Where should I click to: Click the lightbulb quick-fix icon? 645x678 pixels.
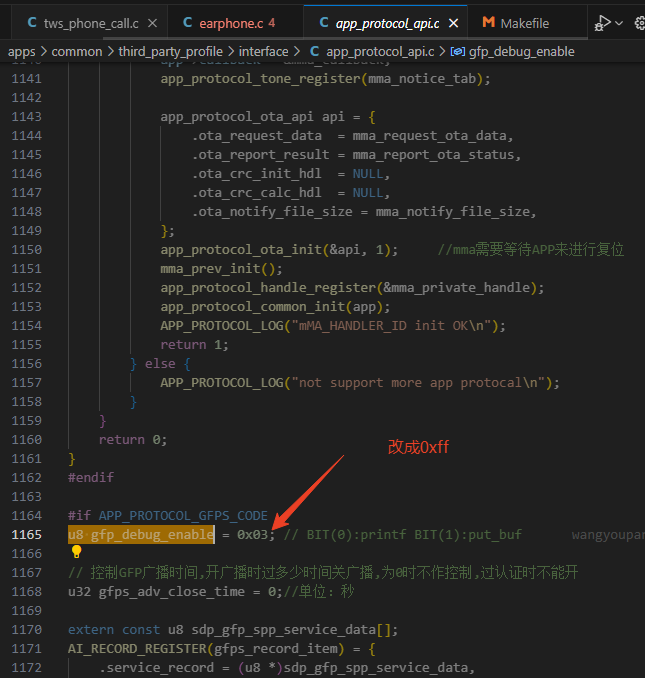click(x=77, y=551)
